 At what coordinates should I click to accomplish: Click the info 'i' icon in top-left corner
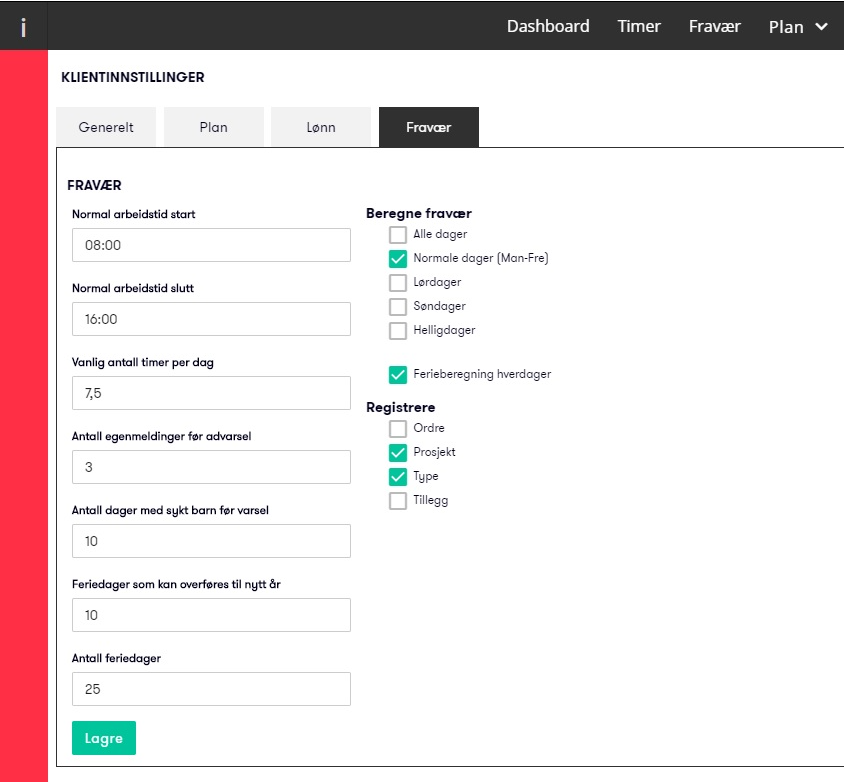point(23,27)
